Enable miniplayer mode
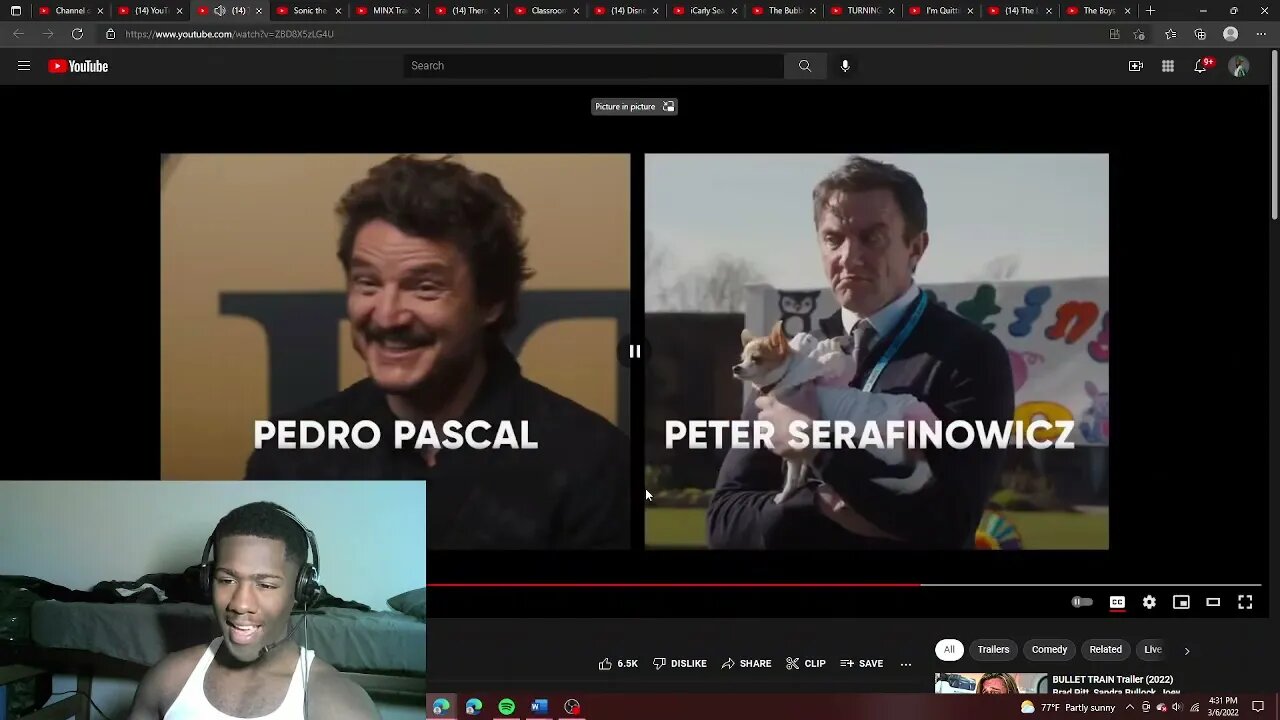 [x=1181, y=602]
